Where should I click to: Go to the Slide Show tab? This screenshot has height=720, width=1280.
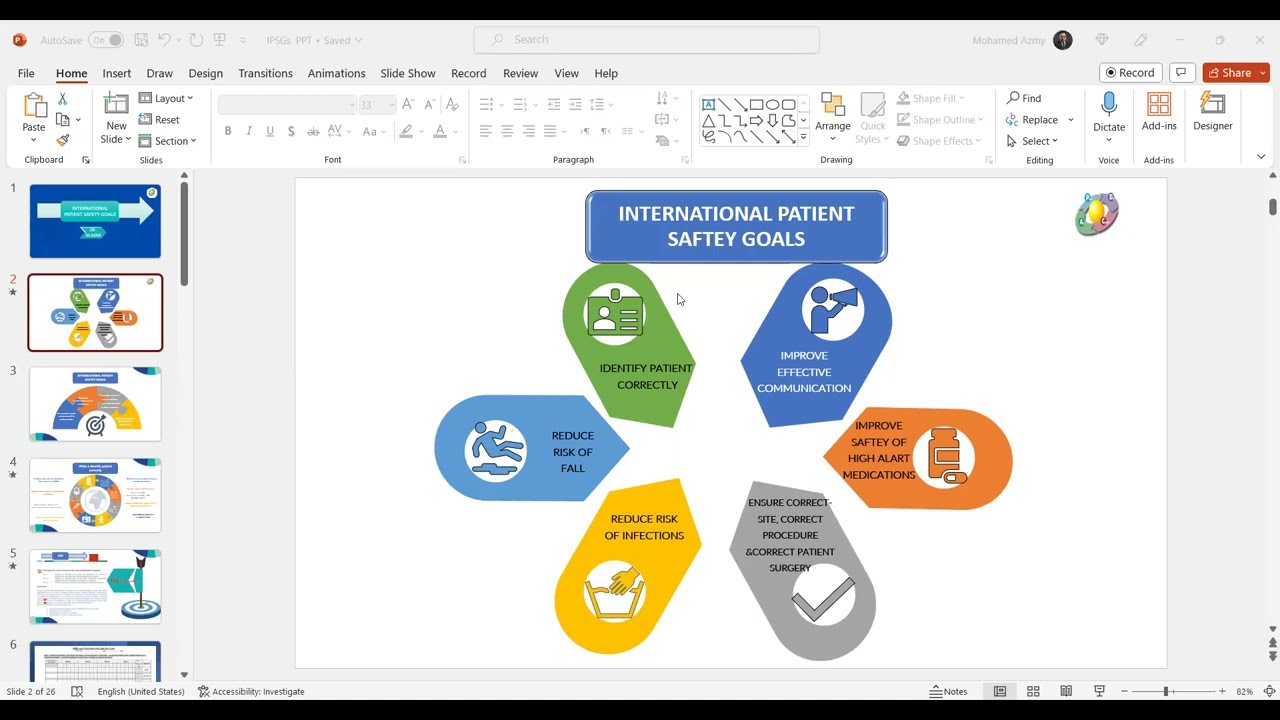pyautogui.click(x=407, y=73)
